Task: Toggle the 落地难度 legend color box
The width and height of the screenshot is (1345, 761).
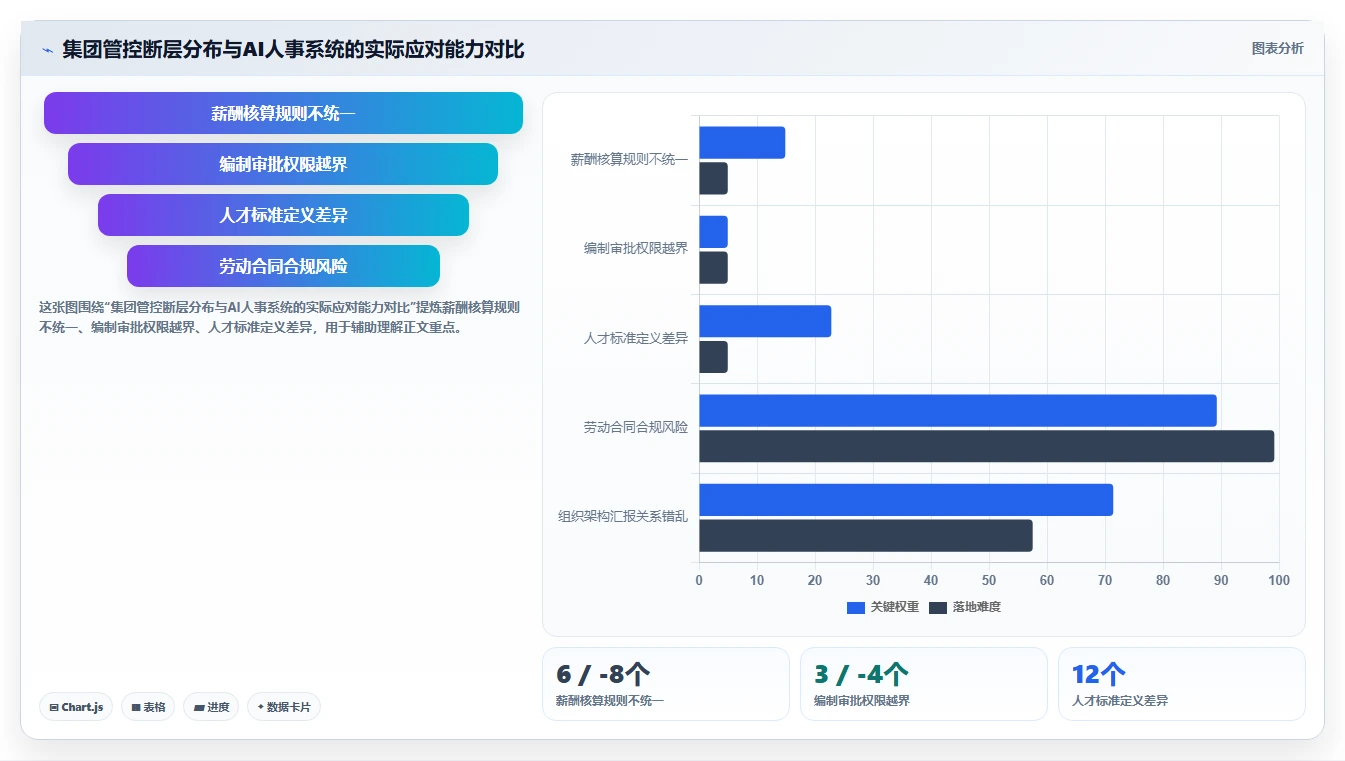Action: click(938, 607)
